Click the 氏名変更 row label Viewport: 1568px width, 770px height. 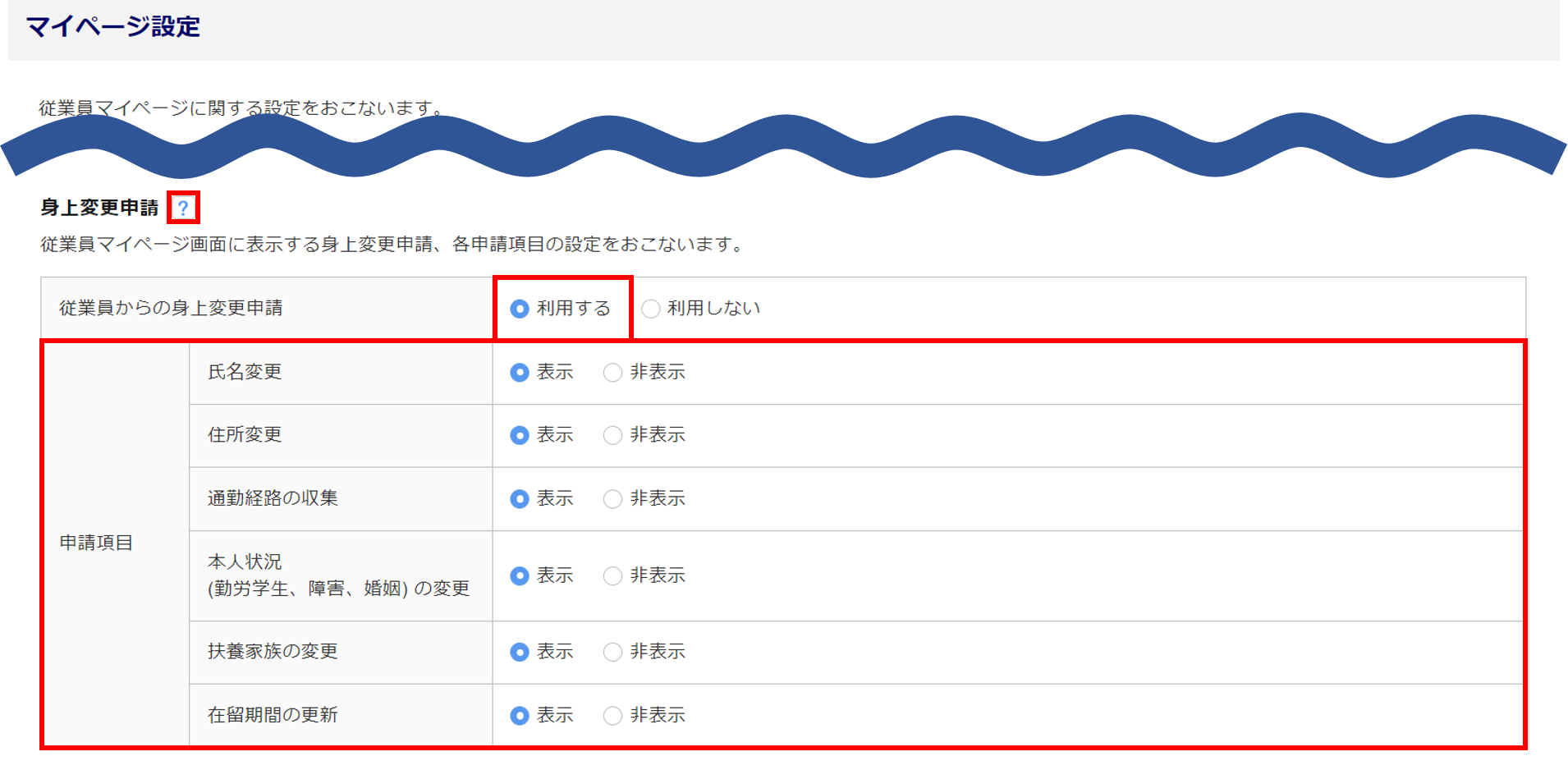pyautogui.click(x=245, y=372)
